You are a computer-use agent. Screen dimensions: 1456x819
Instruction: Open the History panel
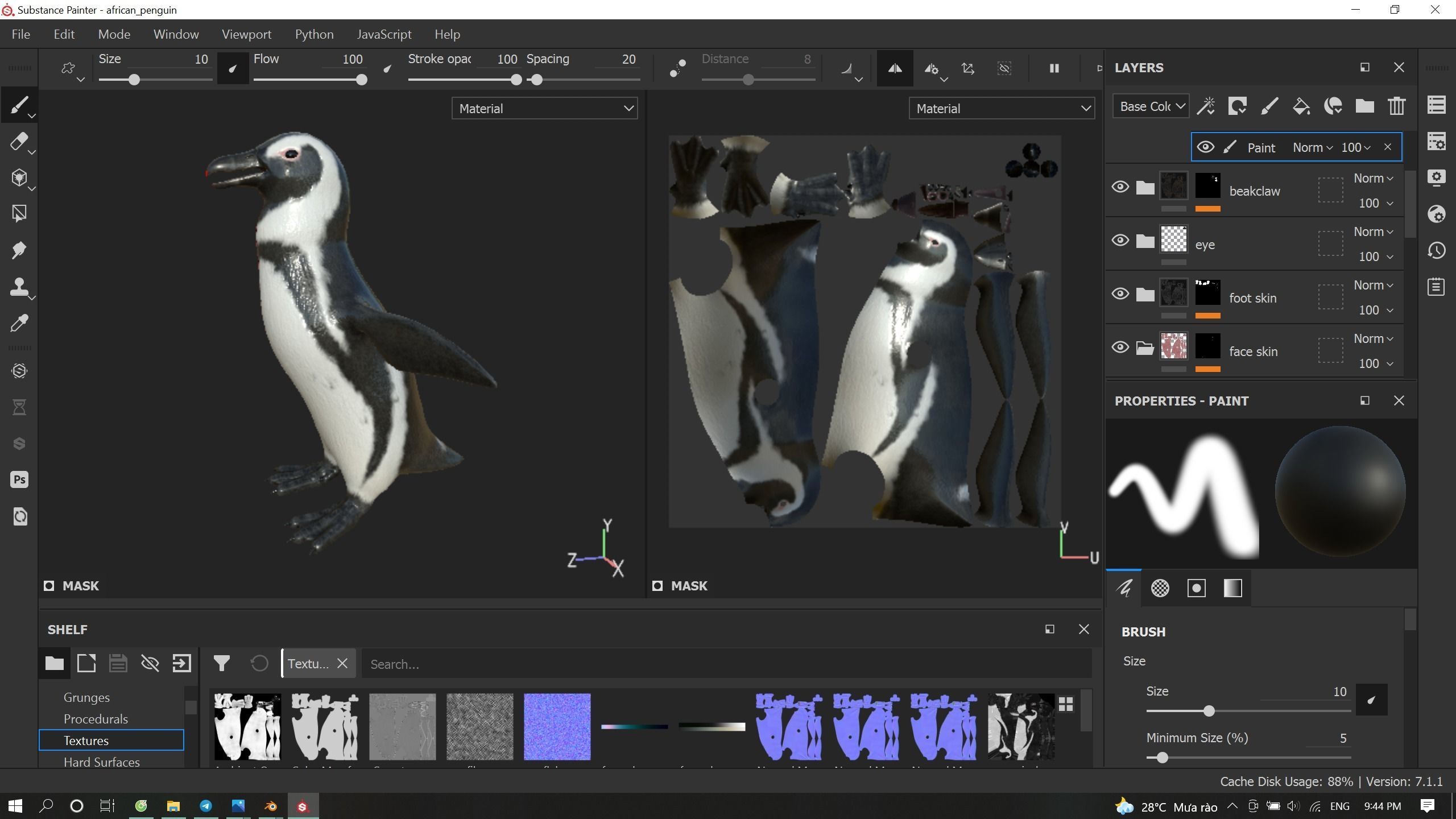(x=1437, y=250)
